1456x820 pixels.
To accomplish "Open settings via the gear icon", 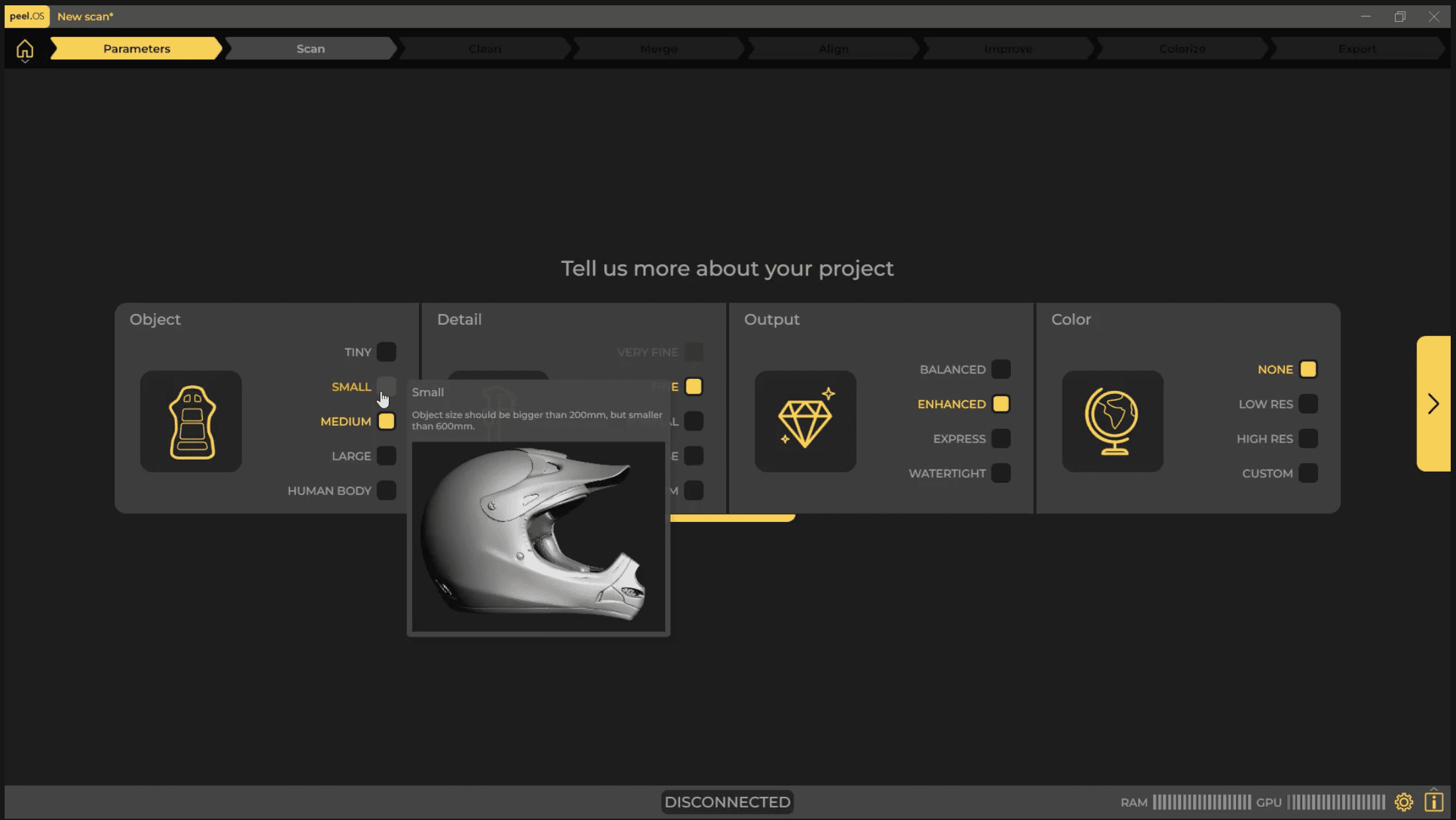I will pyautogui.click(x=1403, y=802).
